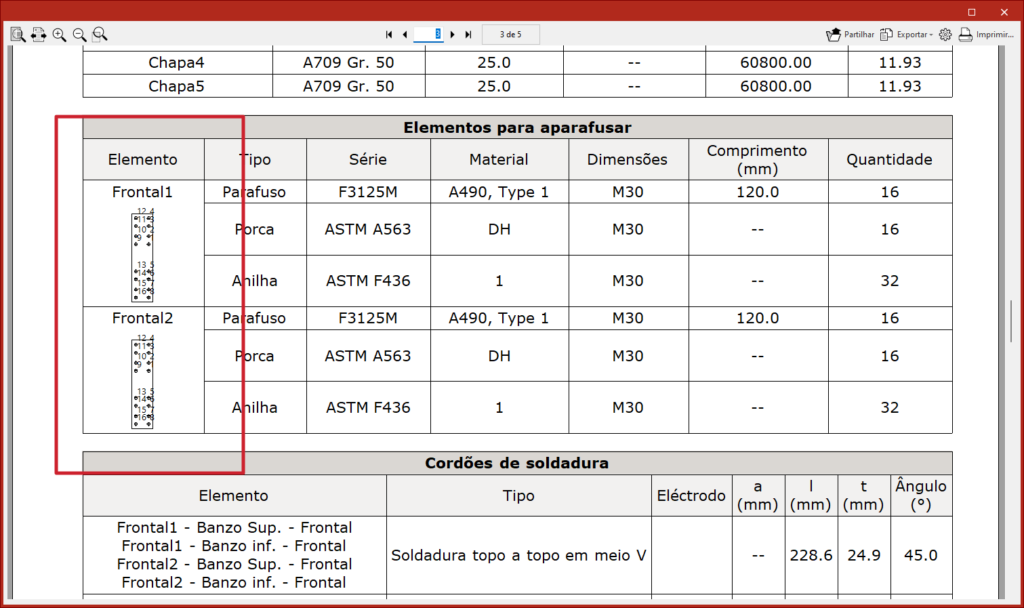Click the Quantidade column header
Viewport: 1024px width, 608px height.
(x=889, y=159)
